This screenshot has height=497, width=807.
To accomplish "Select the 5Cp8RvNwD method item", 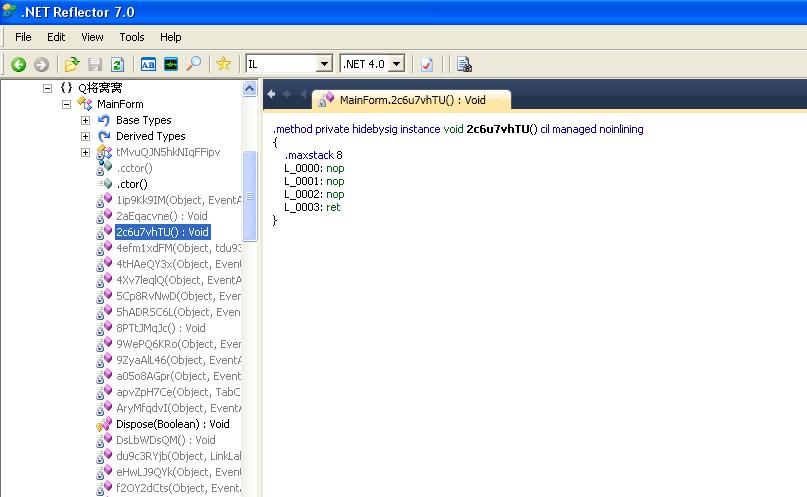I will pyautogui.click(x=178, y=296).
